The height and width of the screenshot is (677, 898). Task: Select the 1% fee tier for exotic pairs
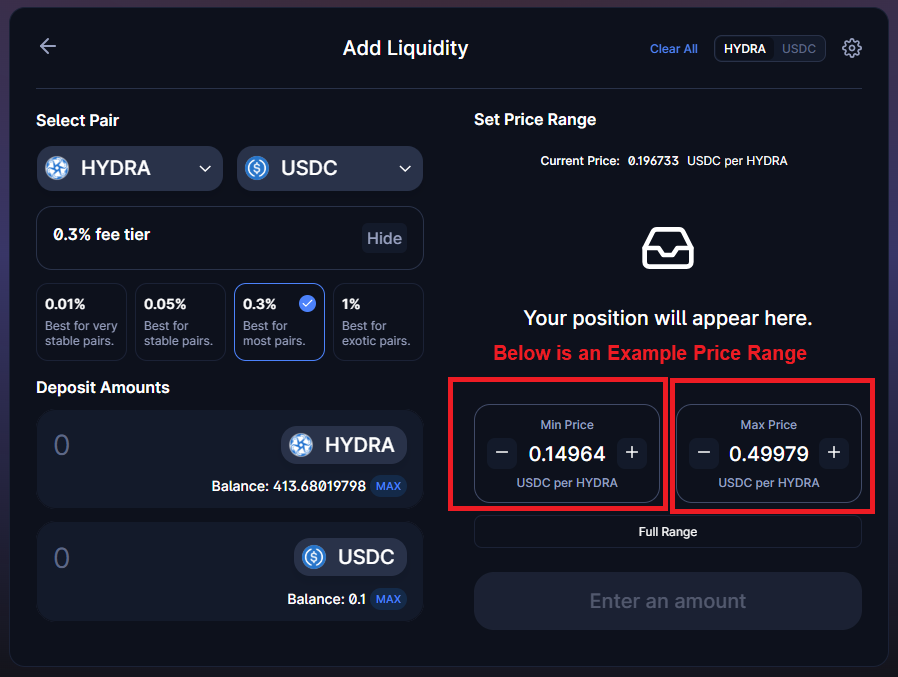[377, 321]
